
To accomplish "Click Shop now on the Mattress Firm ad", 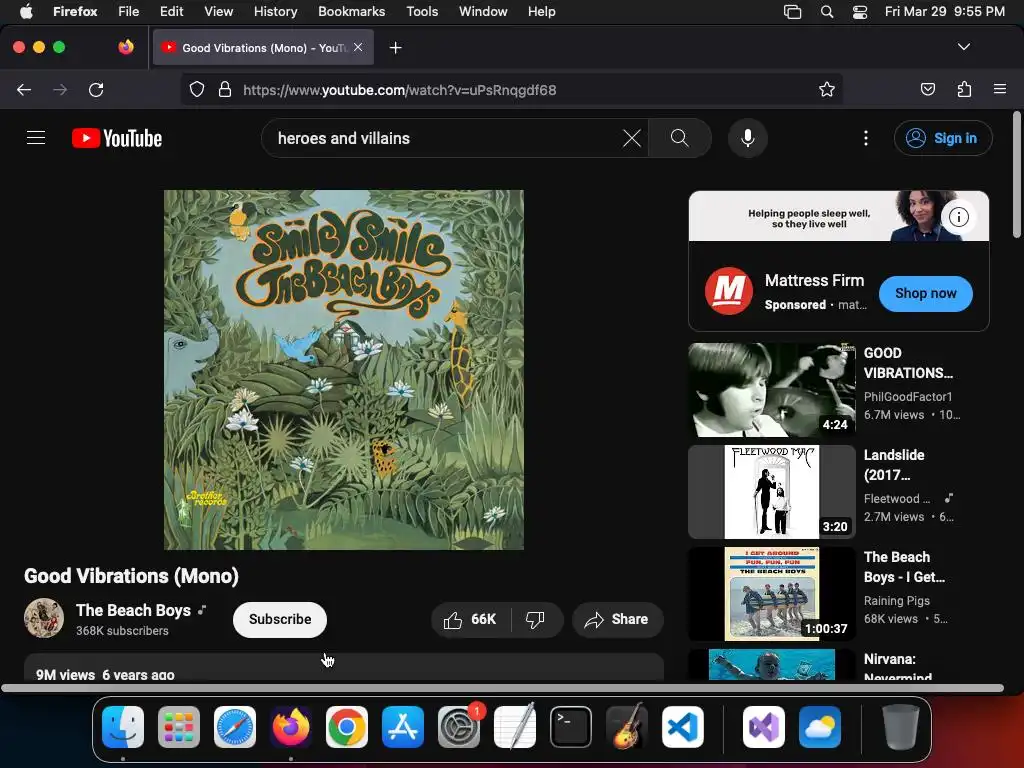I will tap(925, 293).
